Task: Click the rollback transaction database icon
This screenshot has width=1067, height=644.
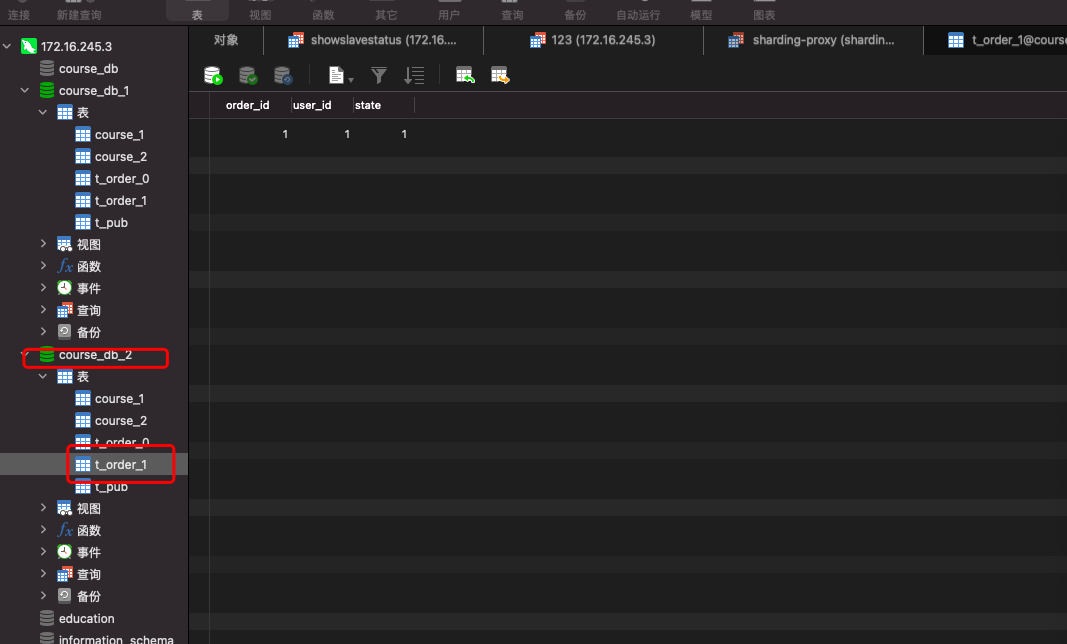Action: click(283, 76)
